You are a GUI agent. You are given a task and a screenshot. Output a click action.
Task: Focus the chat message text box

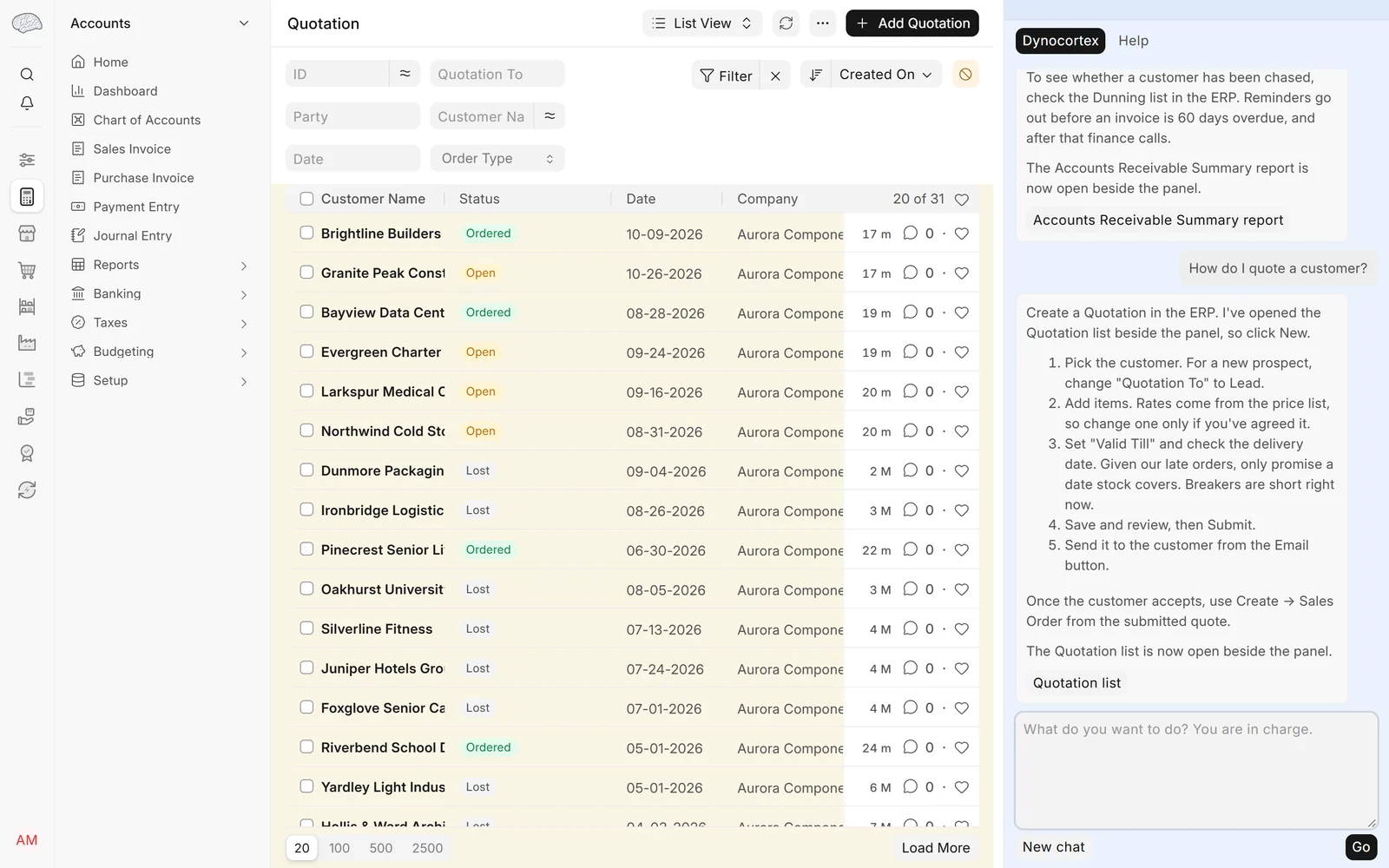point(1196,770)
